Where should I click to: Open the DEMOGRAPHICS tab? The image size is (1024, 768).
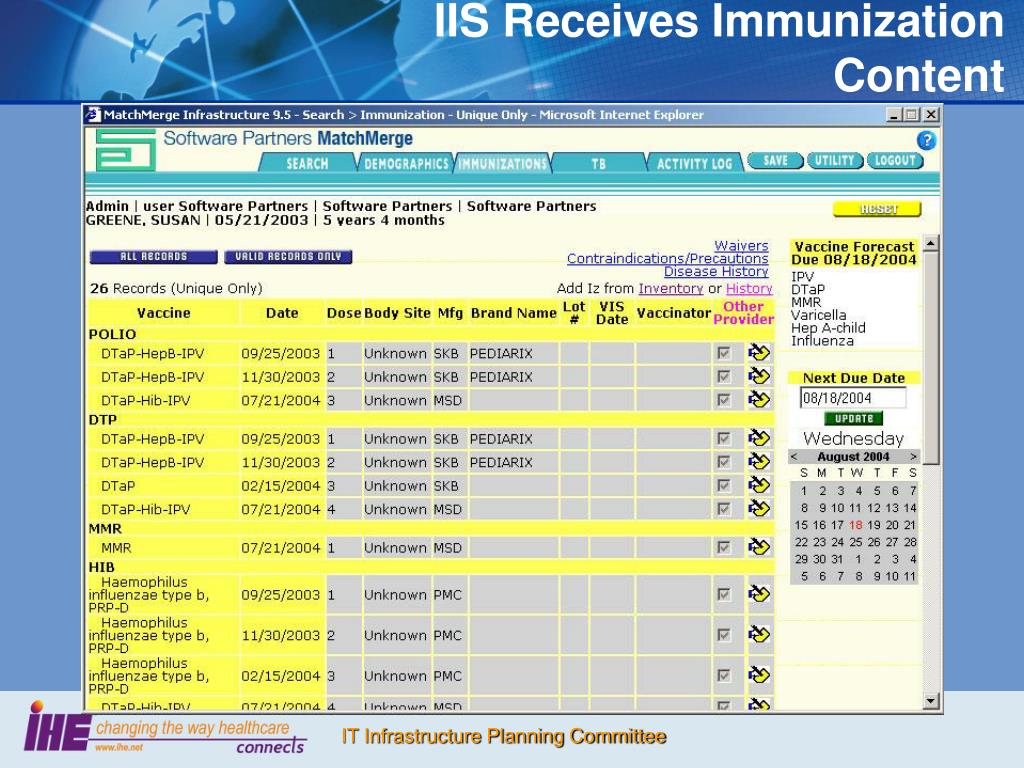[406, 163]
